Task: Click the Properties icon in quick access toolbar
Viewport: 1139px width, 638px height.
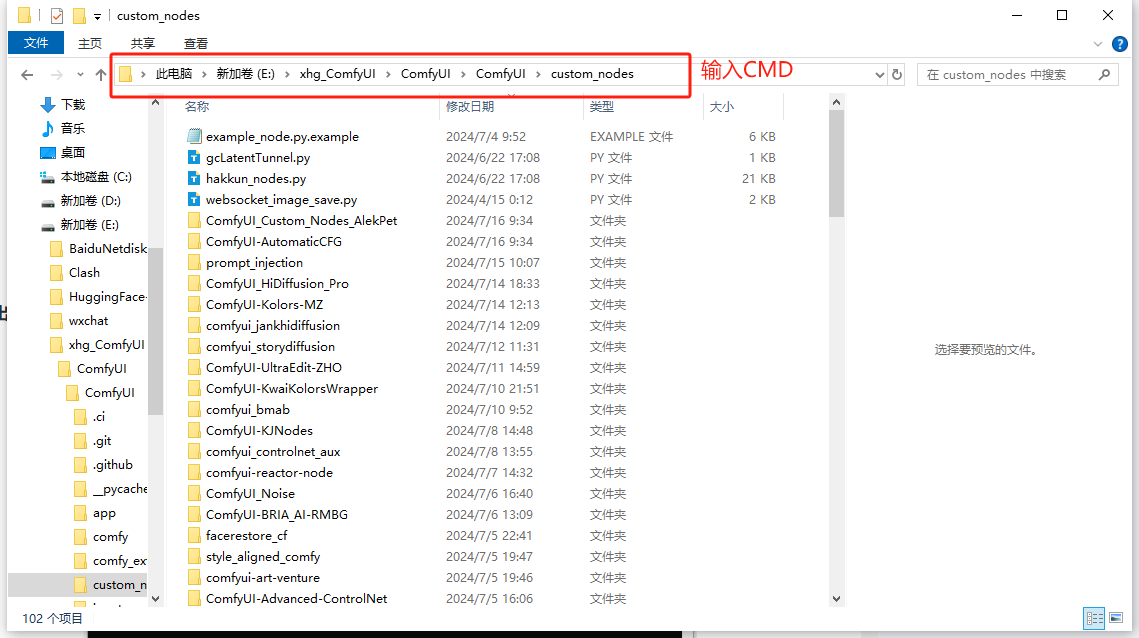Action: pos(56,16)
